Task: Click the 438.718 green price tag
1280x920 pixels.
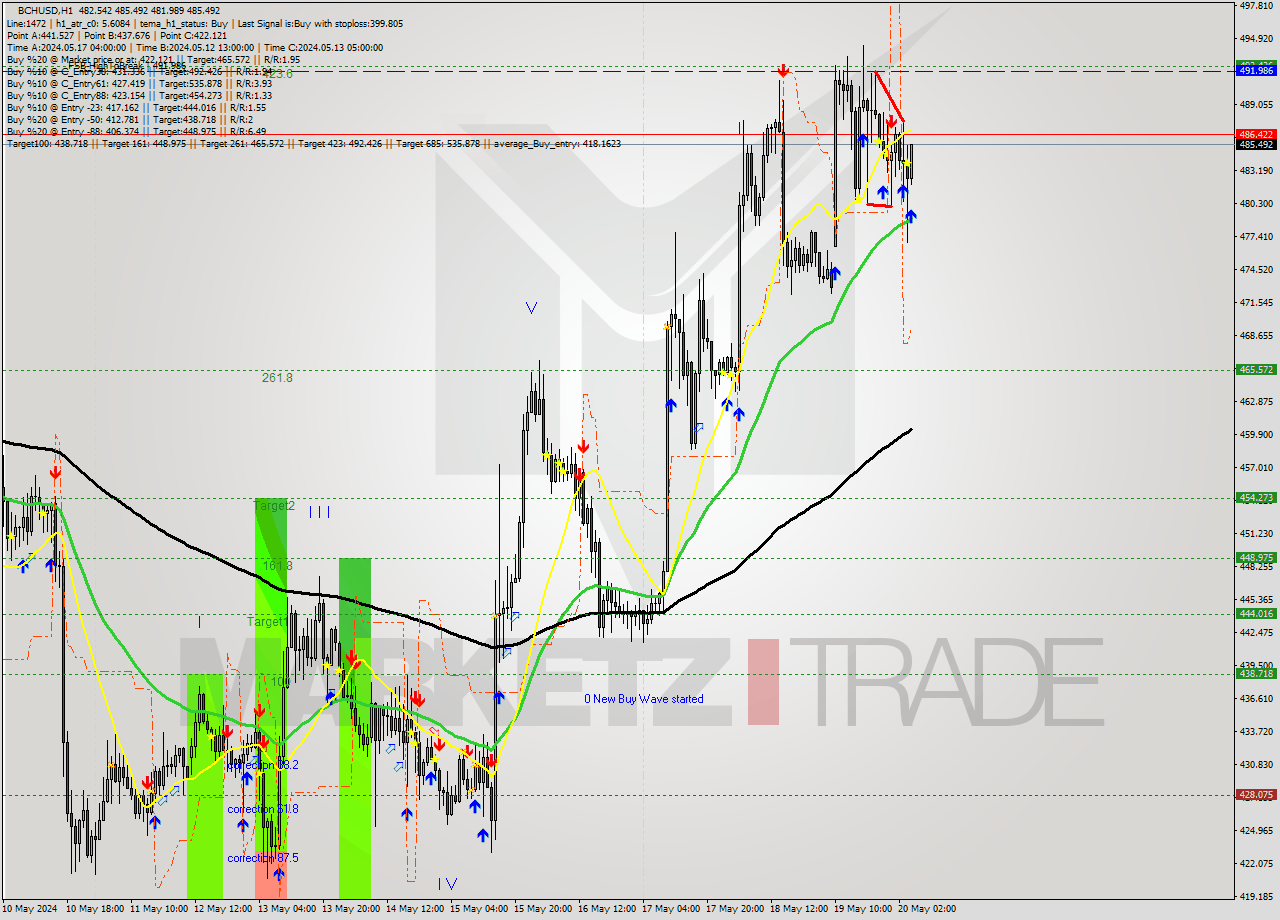Action: pos(1256,673)
